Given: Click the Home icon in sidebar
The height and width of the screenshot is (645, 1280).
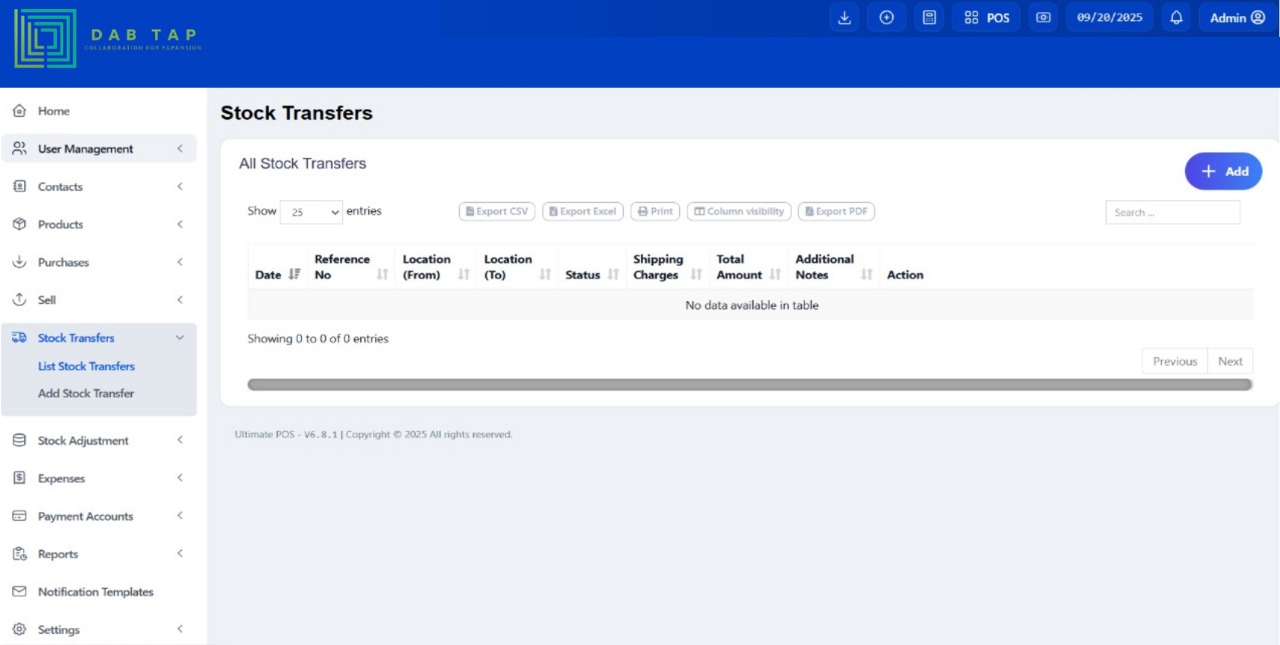Looking at the screenshot, I should click(19, 111).
